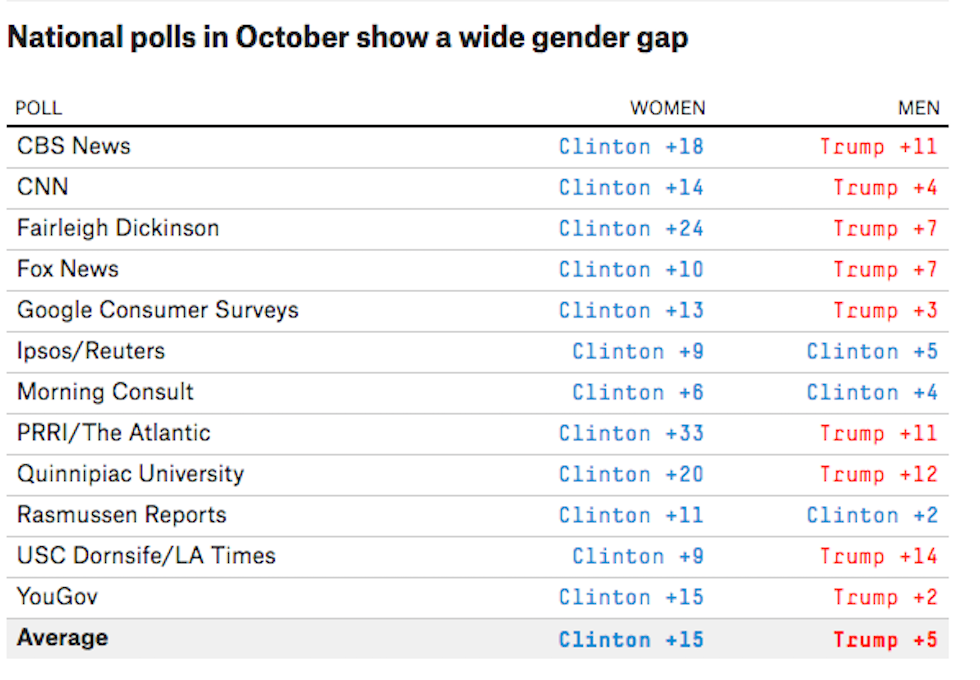Click the Rasmussen Reports poll label
The width and height of the screenshot is (980, 680).
pyautogui.click(x=122, y=515)
